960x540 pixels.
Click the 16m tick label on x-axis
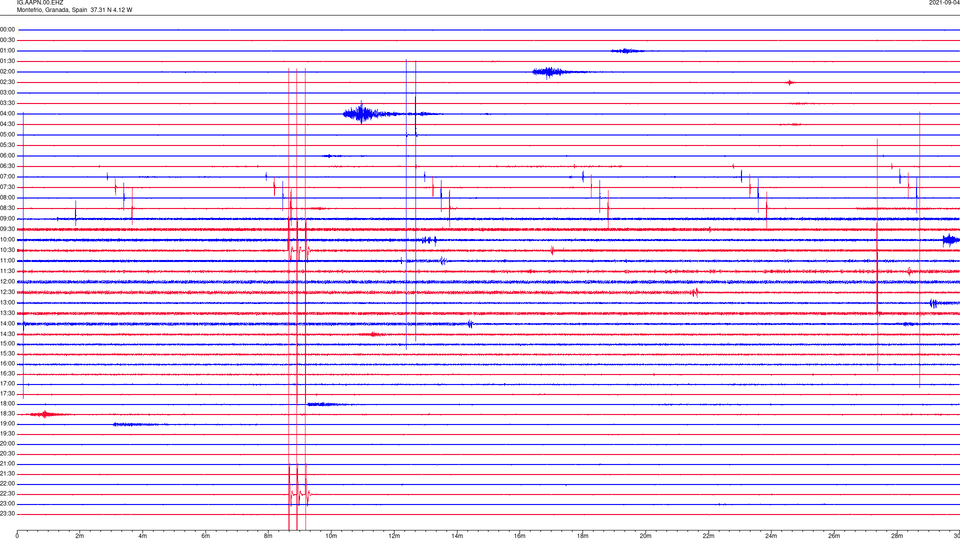point(520,536)
